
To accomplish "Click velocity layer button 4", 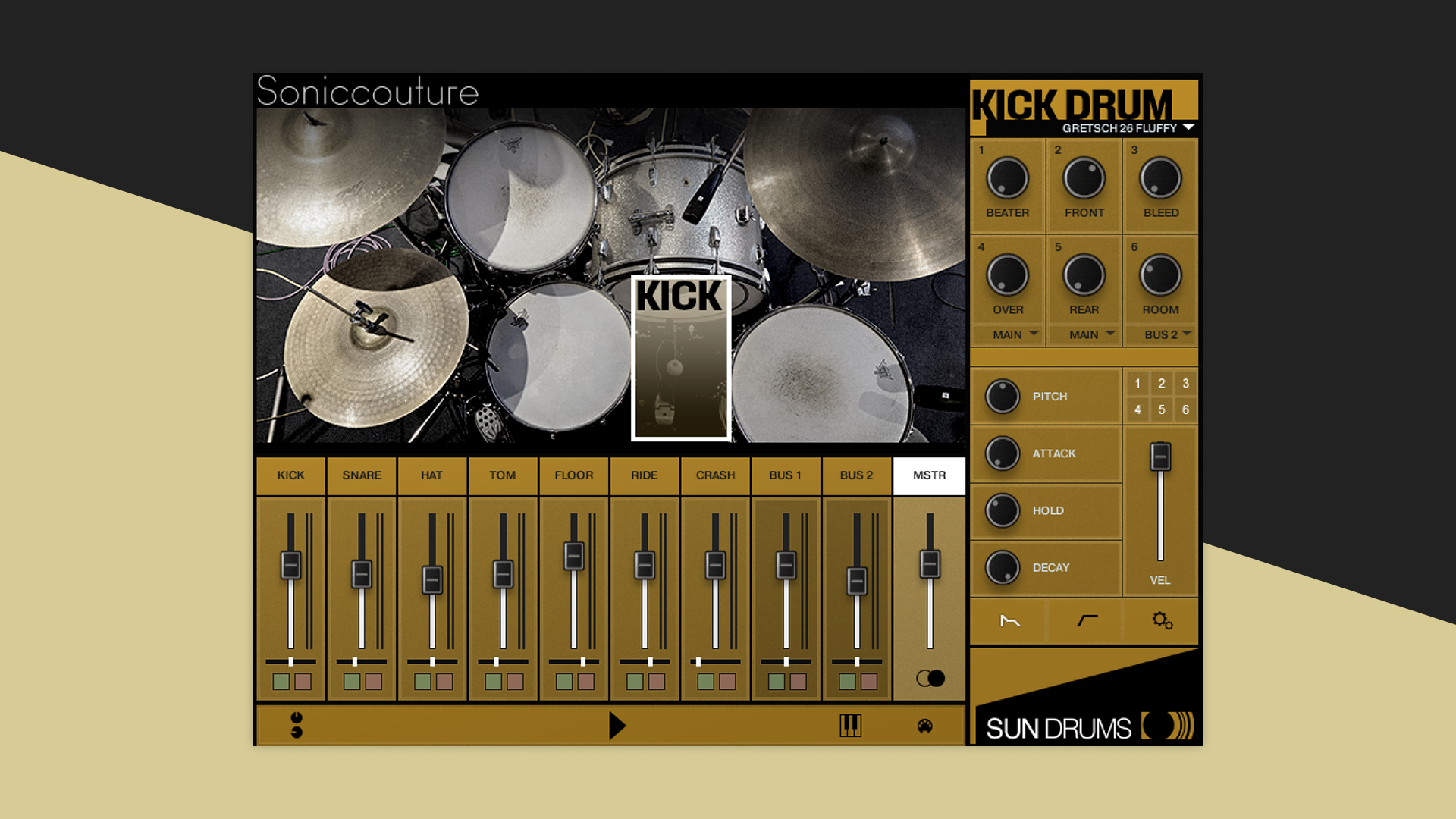I will tap(1137, 409).
